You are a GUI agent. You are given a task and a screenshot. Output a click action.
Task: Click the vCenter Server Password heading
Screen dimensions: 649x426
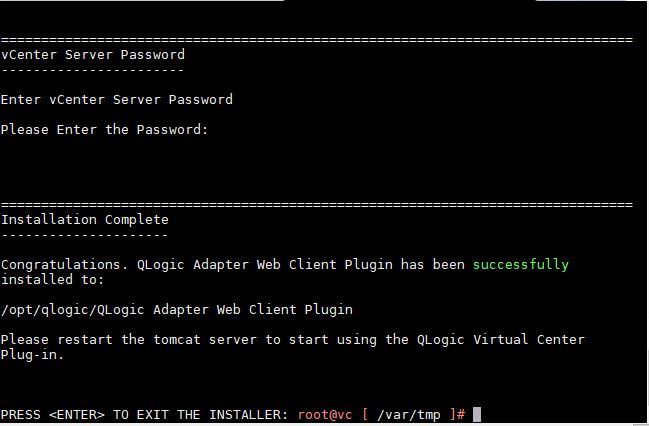click(x=93, y=55)
